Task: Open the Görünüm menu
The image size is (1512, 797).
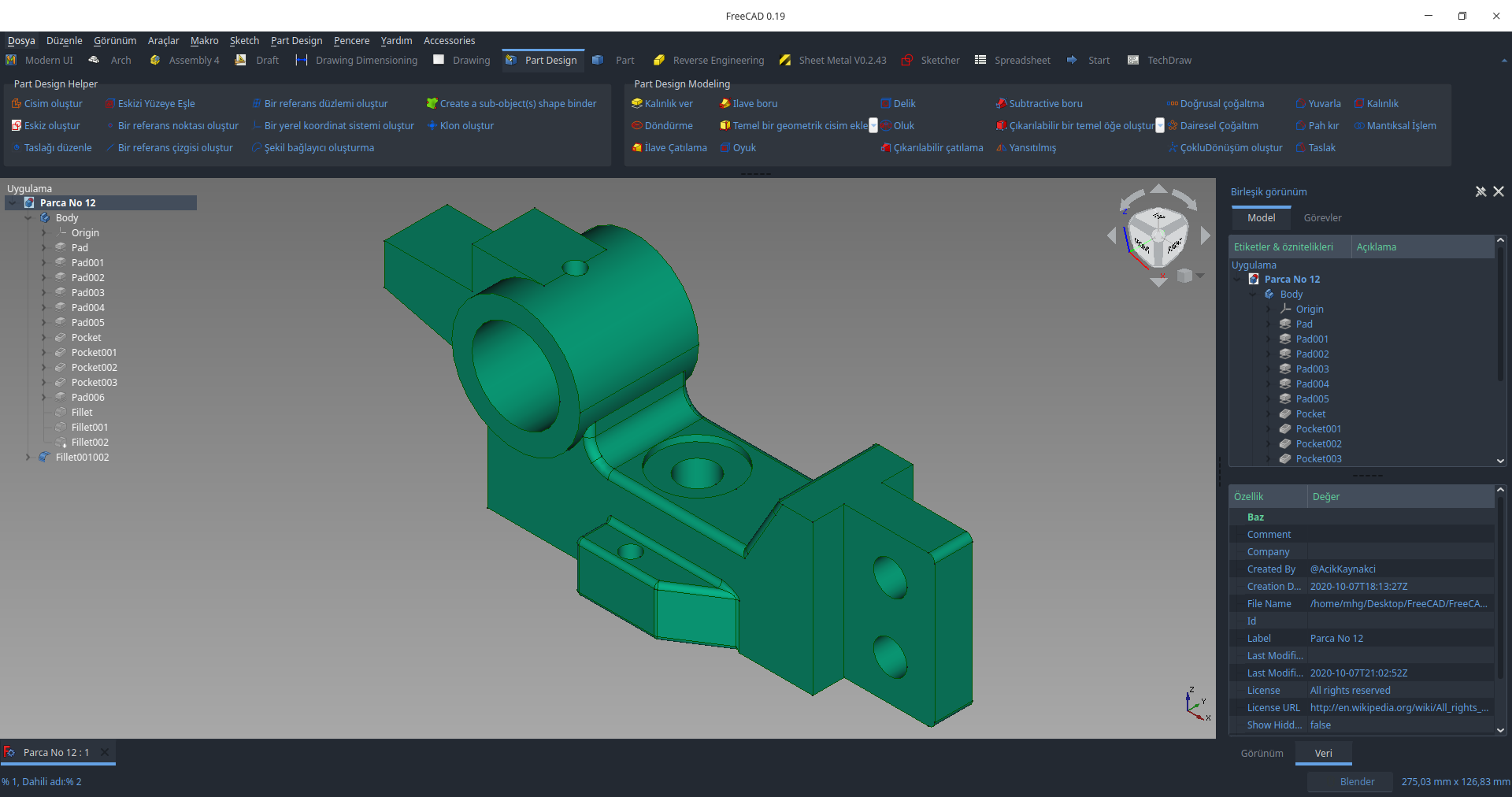Action: coord(115,41)
